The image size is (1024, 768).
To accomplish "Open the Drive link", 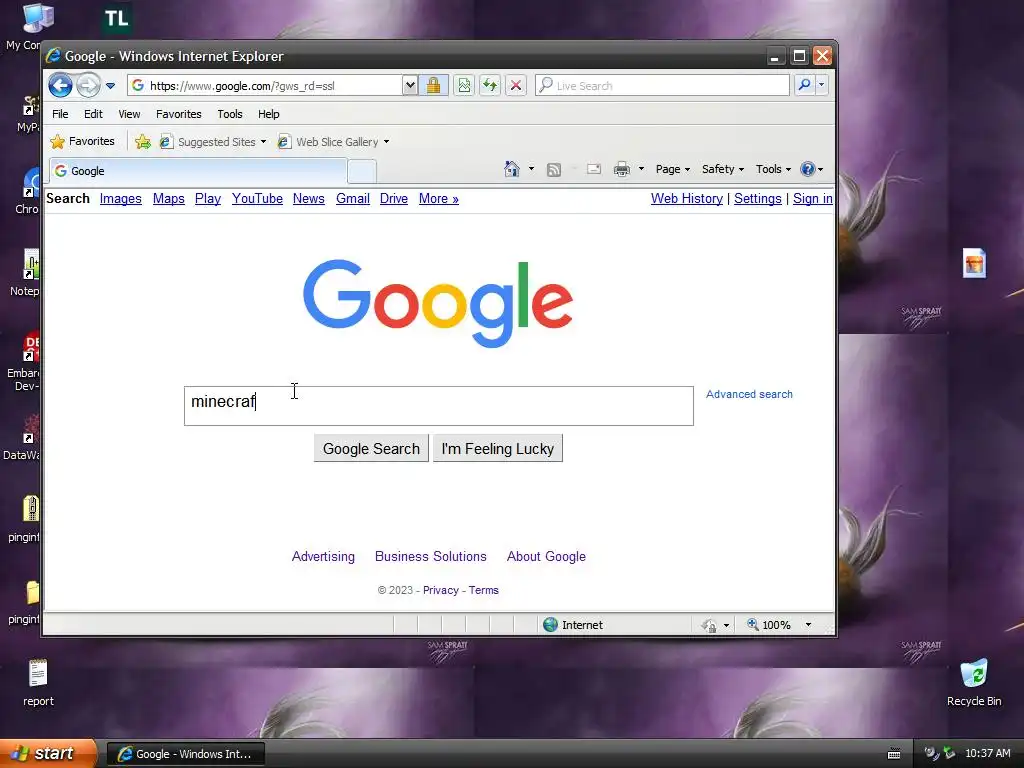I will [394, 199].
